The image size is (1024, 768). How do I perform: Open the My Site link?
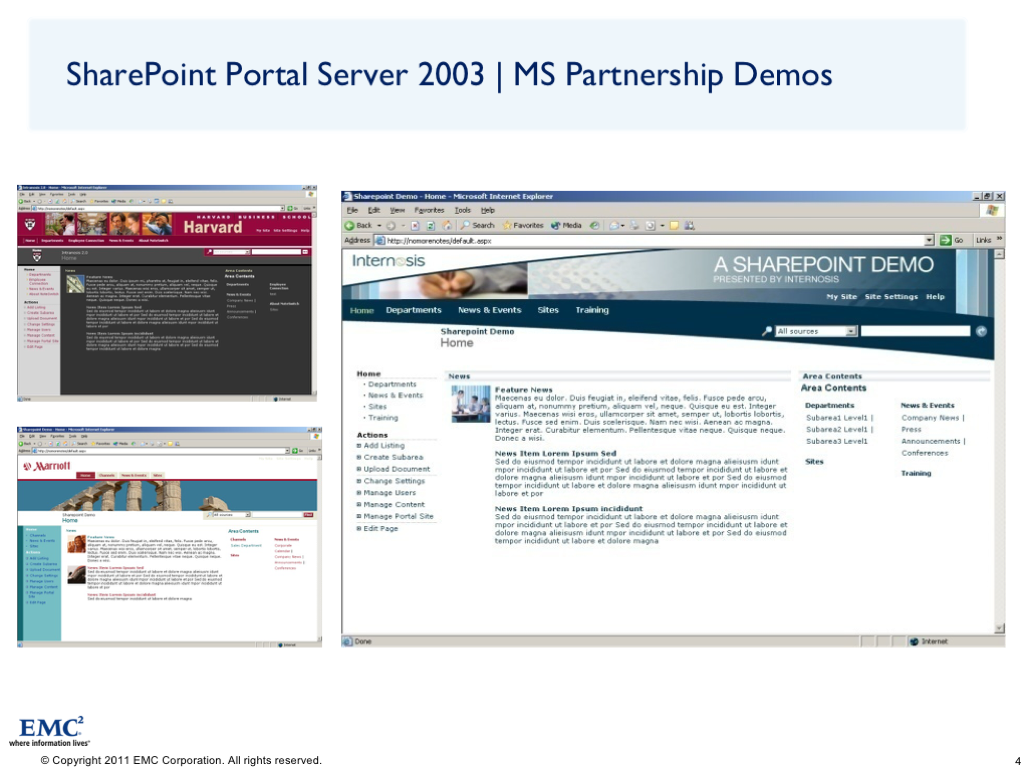tap(841, 296)
